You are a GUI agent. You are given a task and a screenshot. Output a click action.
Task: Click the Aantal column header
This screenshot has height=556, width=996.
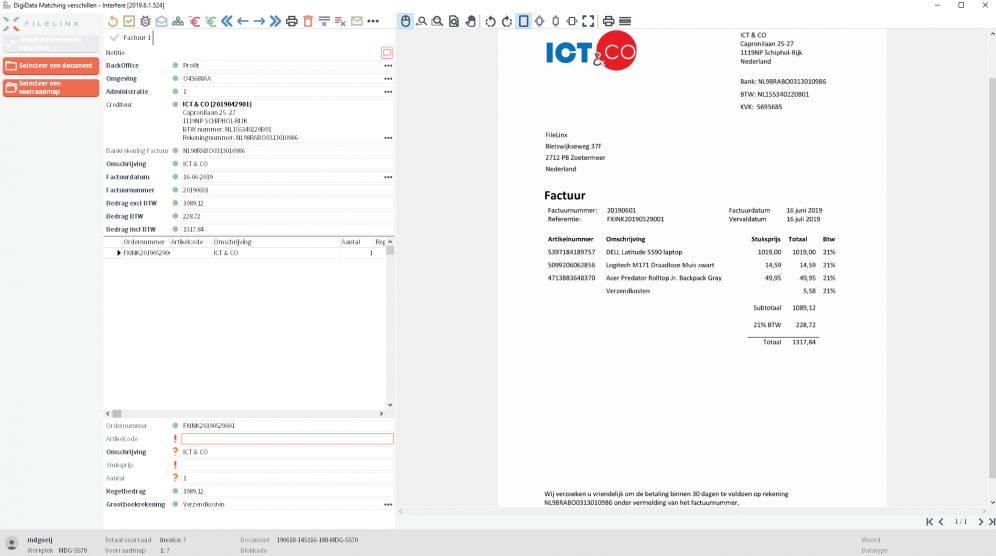point(357,242)
